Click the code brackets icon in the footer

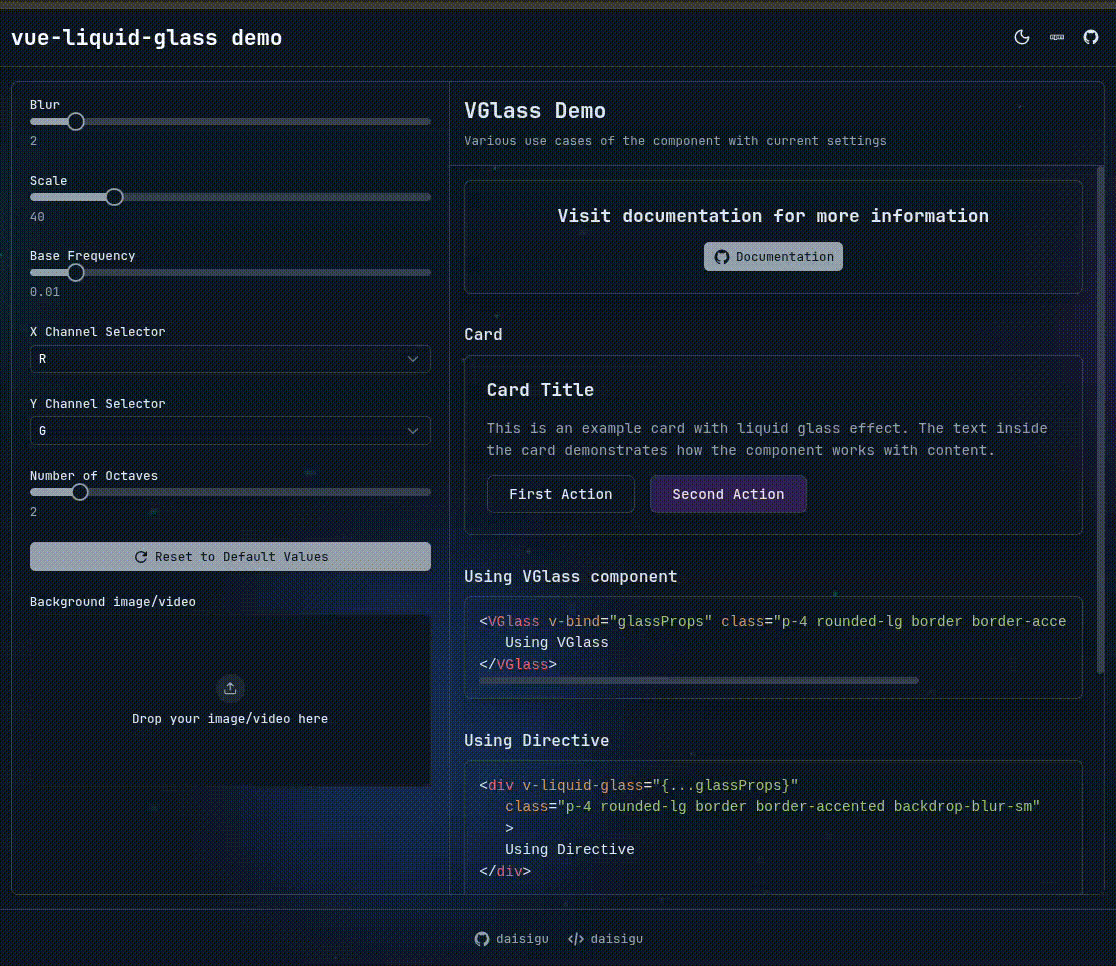[576, 939]
